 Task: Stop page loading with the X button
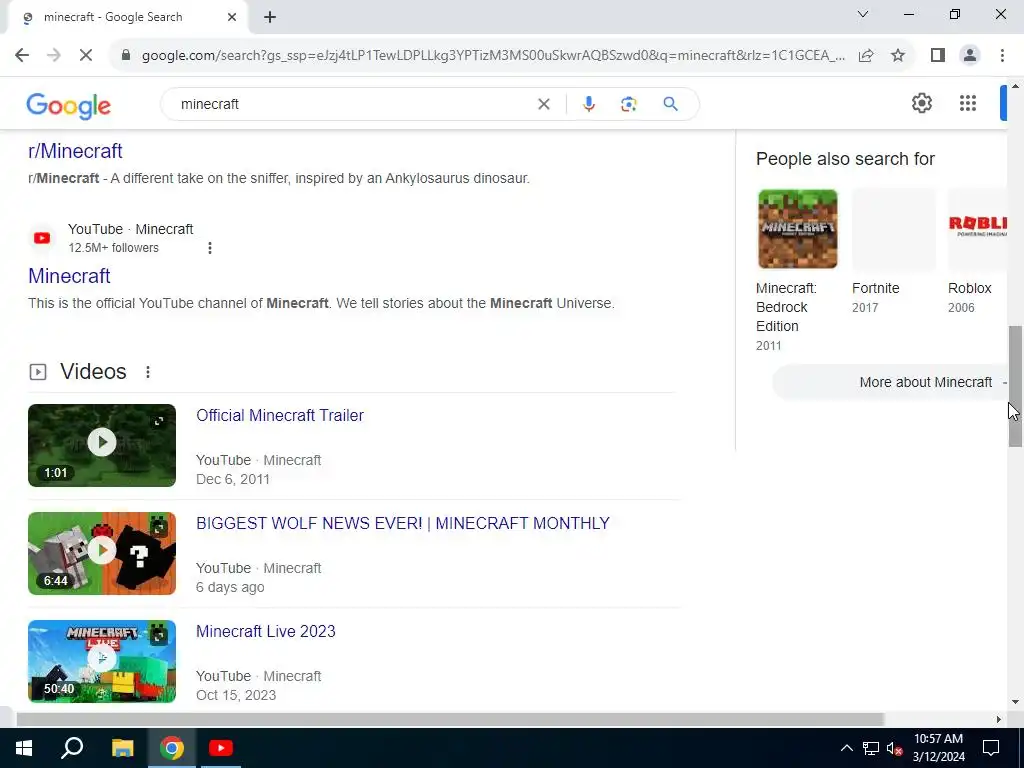point(86,56)
